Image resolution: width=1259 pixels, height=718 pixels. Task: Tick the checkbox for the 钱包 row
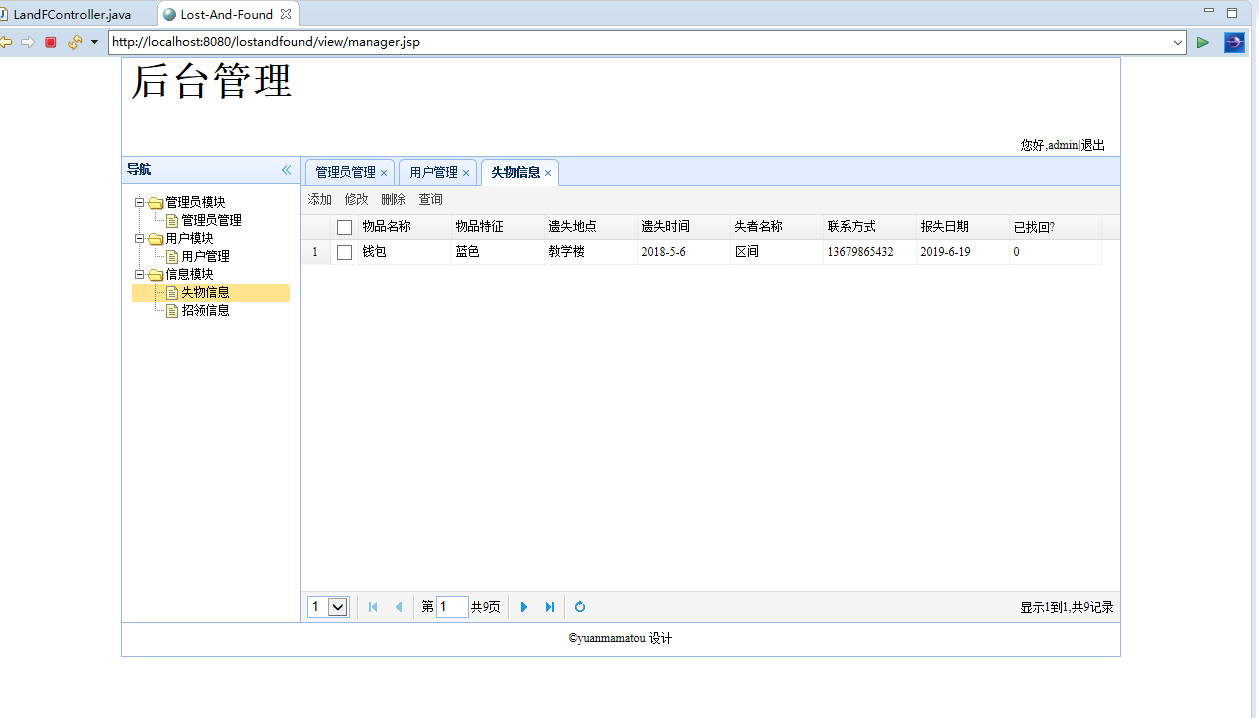coord(344,252)
